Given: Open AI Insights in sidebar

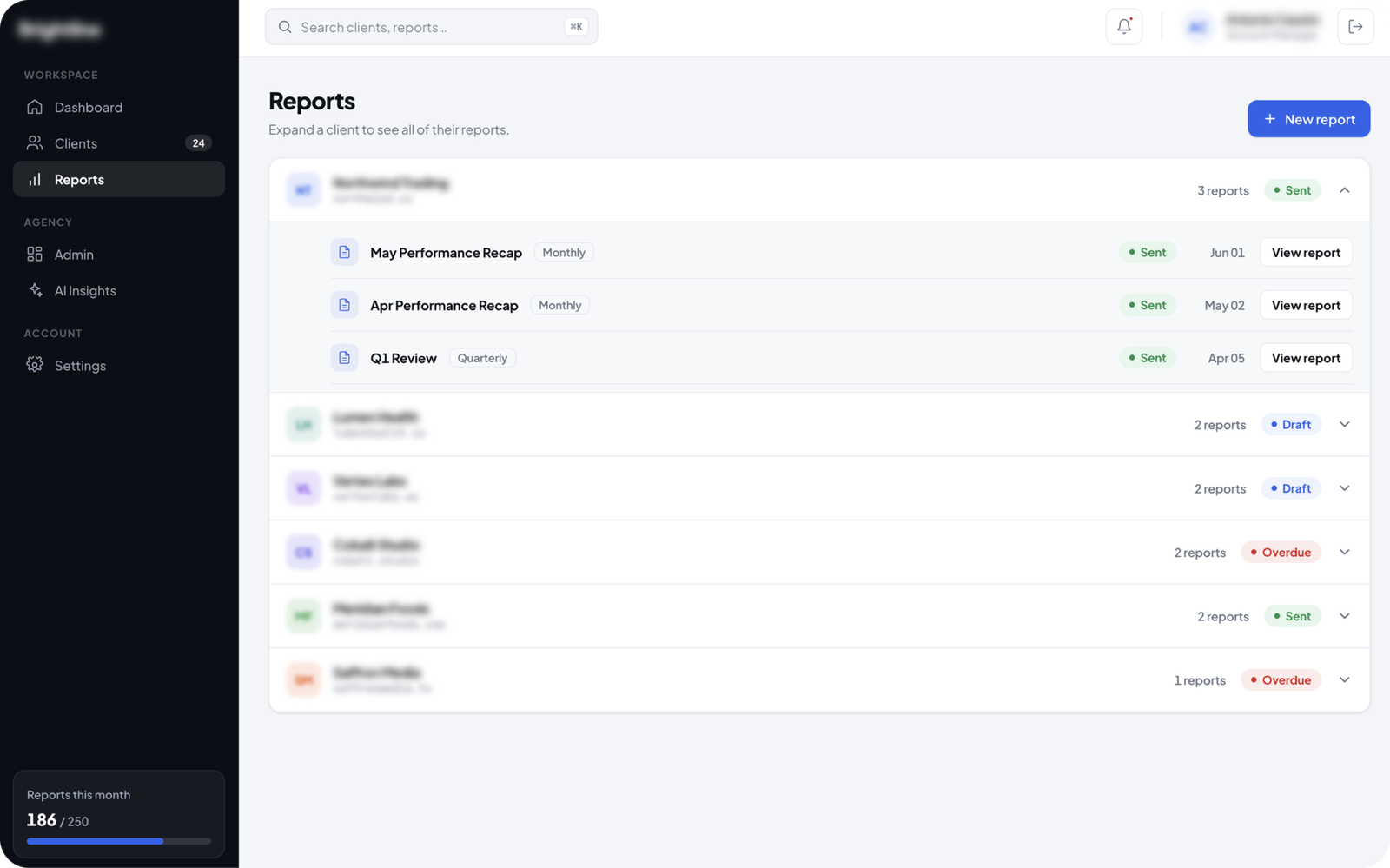Looking at the screenshot, I should (x=119, y=290).
